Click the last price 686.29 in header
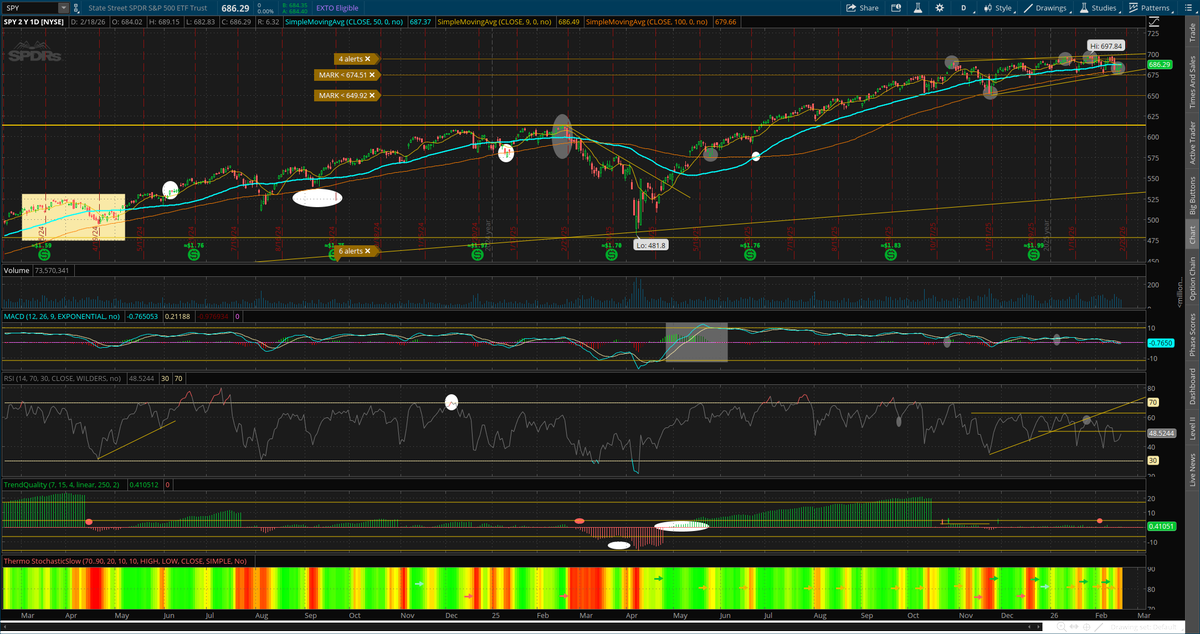The image size is (1200, 634). [x=234, y=8]
